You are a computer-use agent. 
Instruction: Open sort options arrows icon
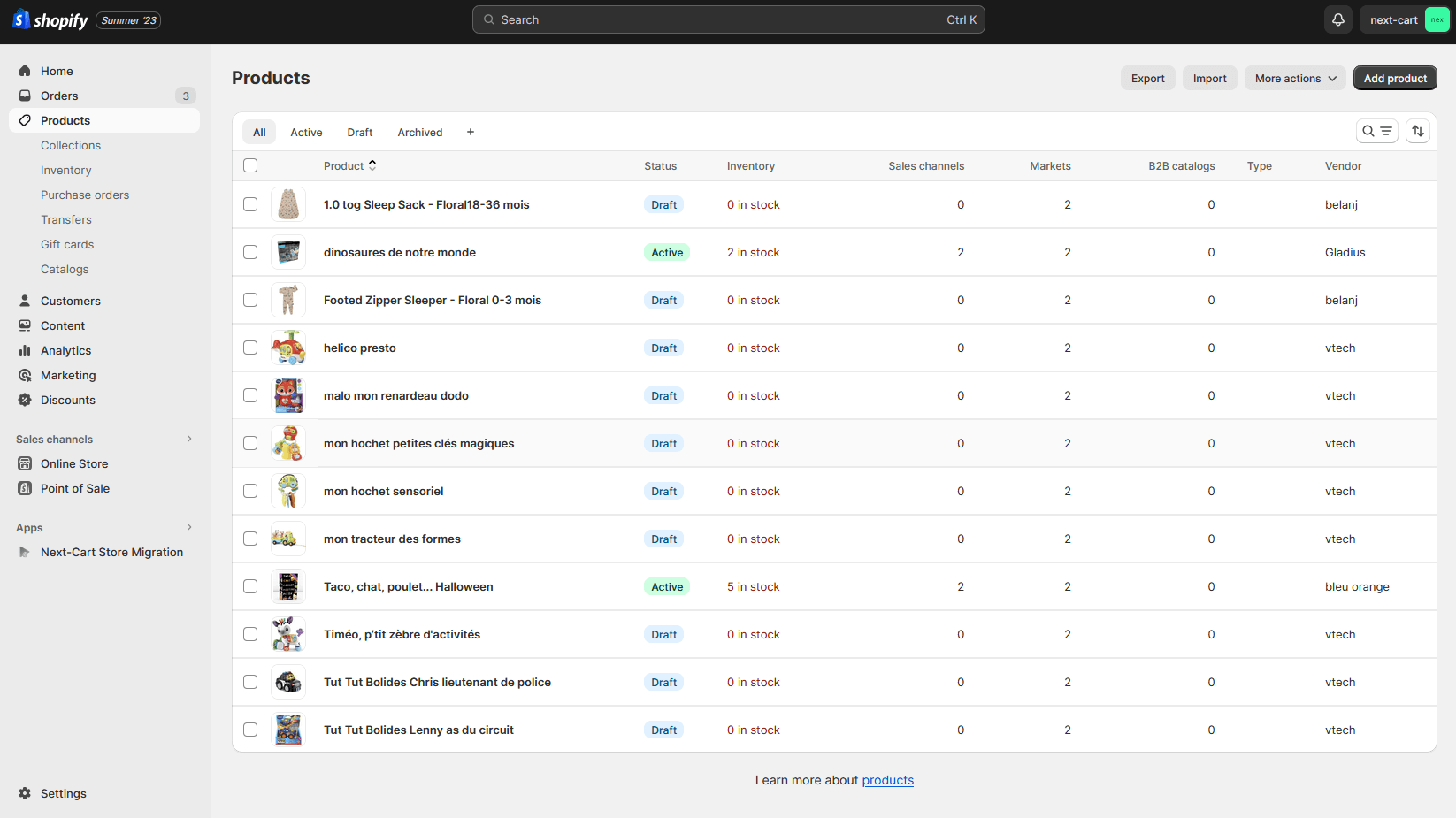tap(1418, 131)
